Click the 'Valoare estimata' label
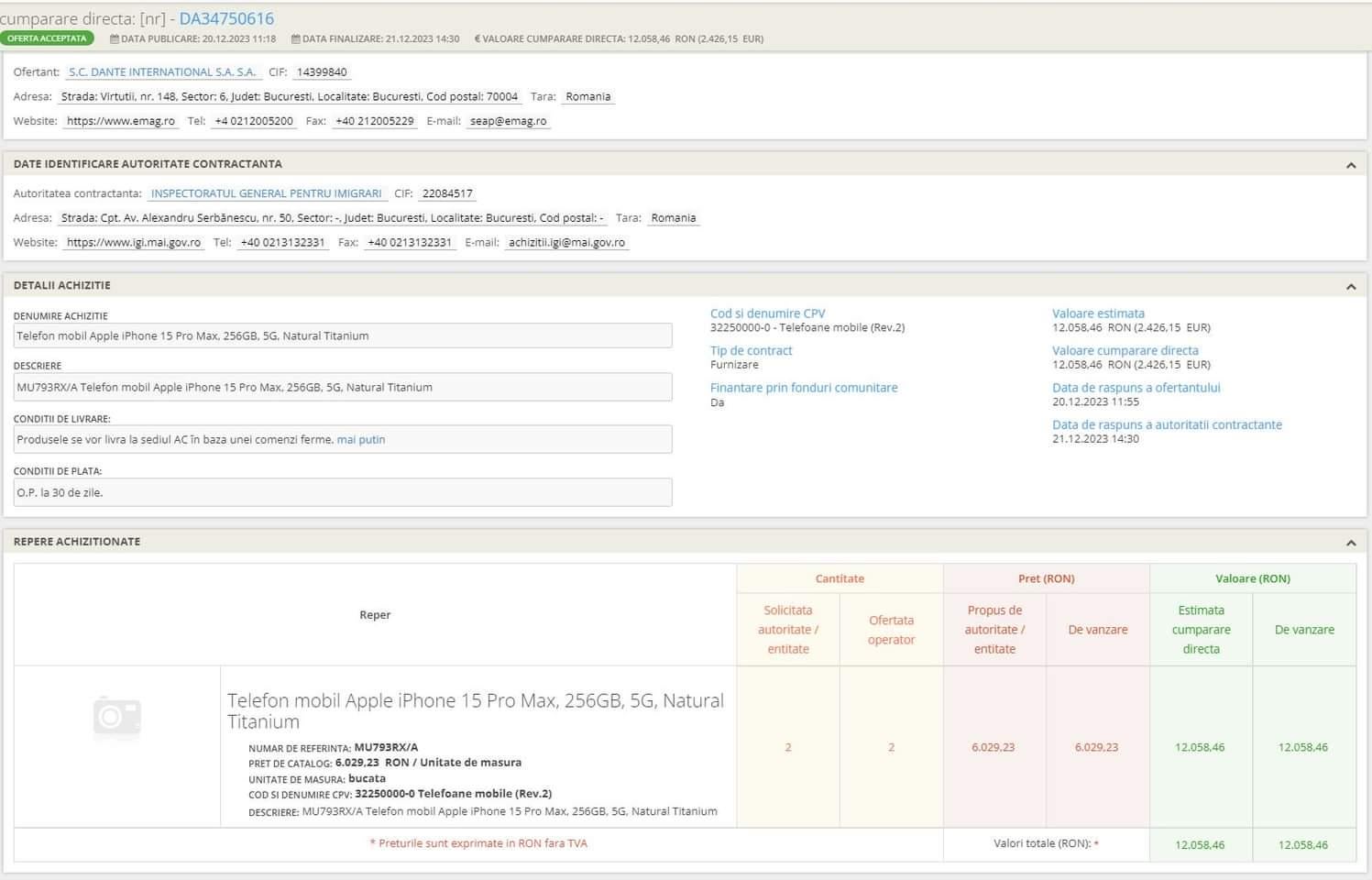Image resolution: width=1372 pixels, height=880 pixels. pyautogui.click(x=1098, y=313)
